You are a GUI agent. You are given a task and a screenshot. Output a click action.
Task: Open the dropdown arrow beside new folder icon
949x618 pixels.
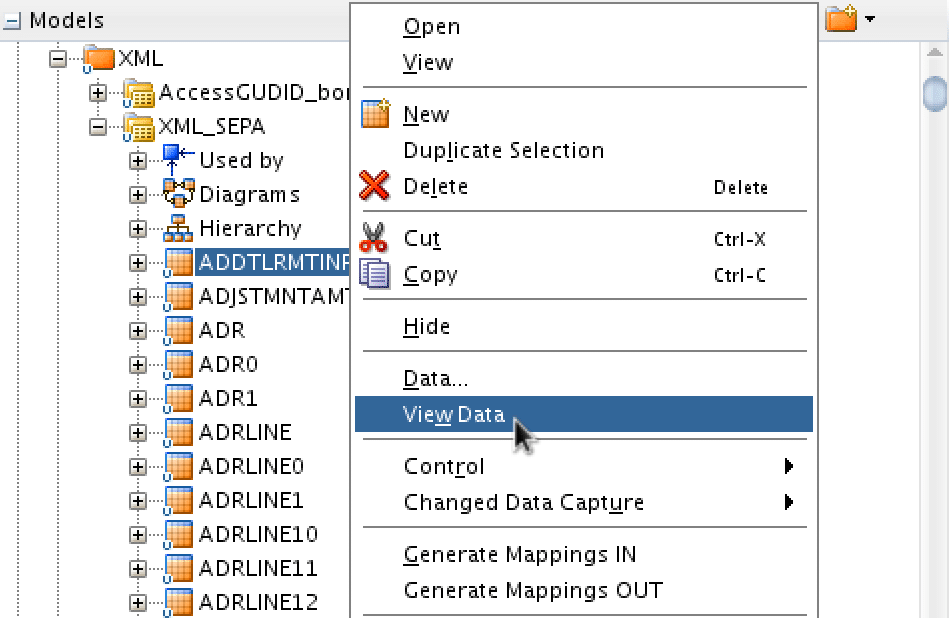tap(870, 19)
